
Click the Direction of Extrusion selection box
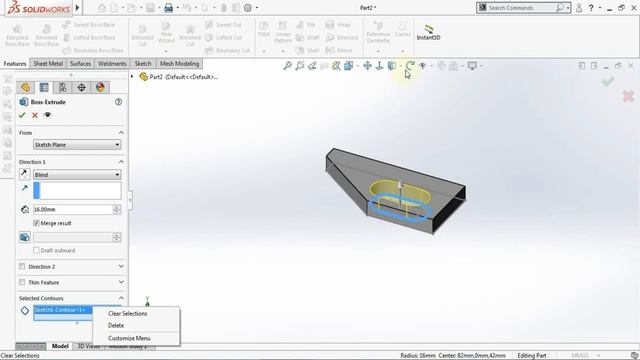pos(77,191)
